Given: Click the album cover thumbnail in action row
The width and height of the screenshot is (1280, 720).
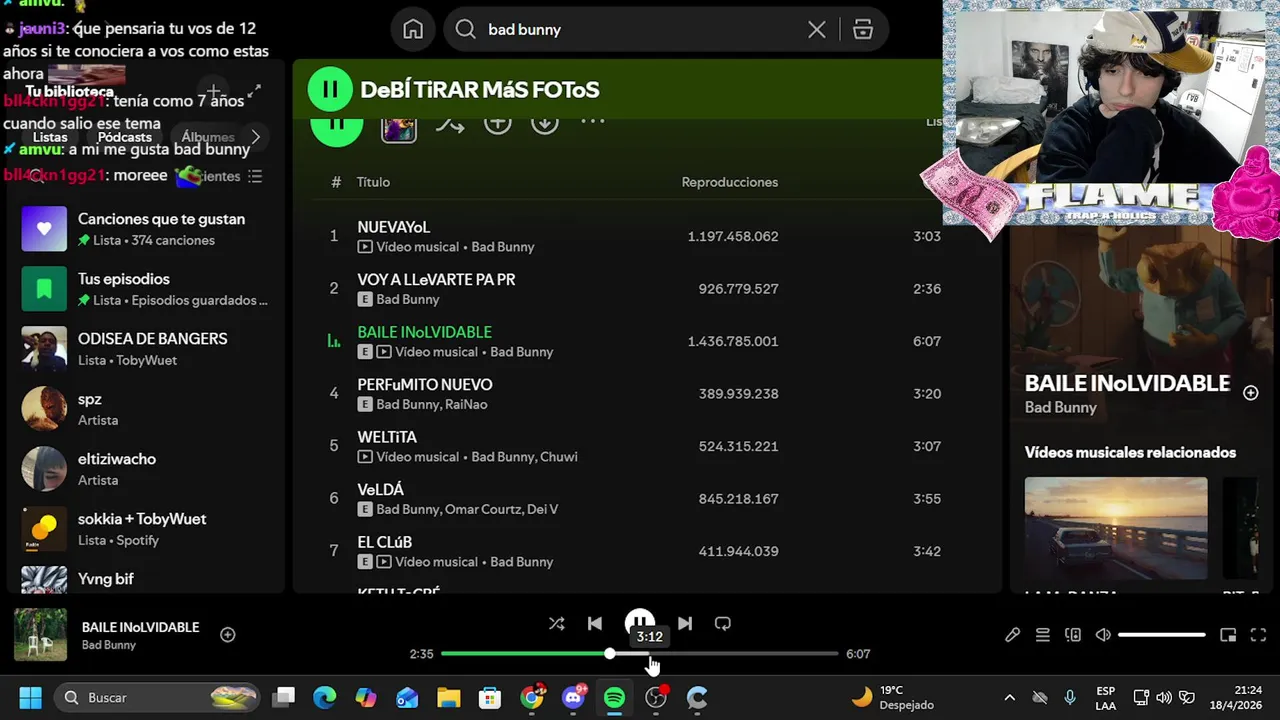Looking at the screenshot, I should [x=399, y=127].
